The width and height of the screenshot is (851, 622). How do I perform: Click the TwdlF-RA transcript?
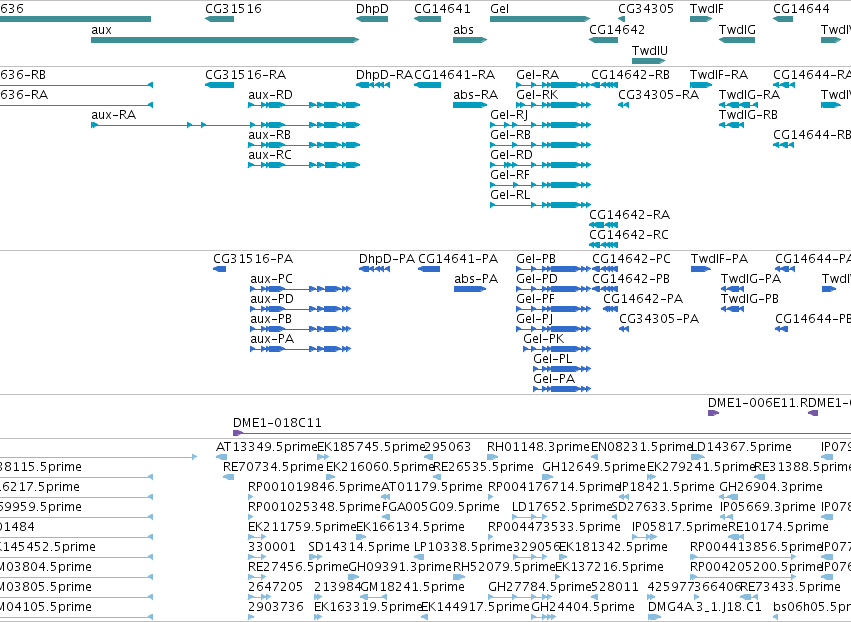pos(701,85)
